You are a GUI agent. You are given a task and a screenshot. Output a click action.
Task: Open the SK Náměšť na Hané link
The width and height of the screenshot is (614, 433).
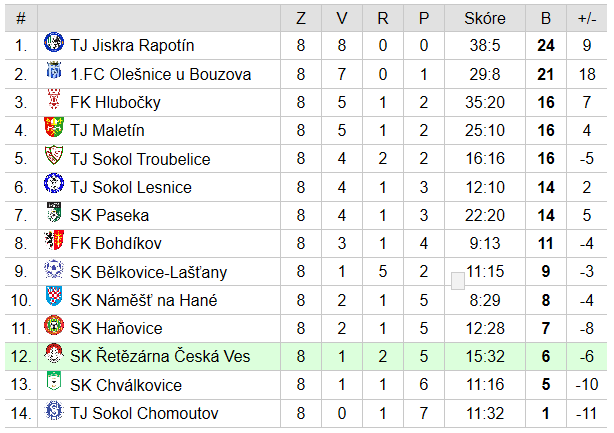(x=143, y=300)
